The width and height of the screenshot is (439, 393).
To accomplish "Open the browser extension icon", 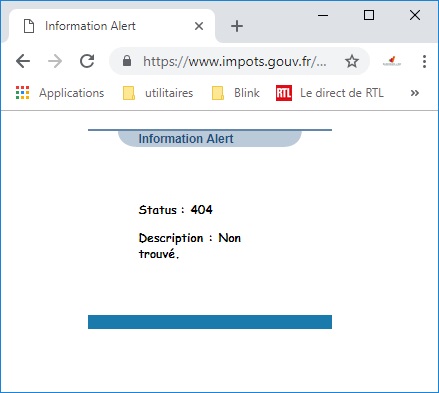I will coord(392,61).
